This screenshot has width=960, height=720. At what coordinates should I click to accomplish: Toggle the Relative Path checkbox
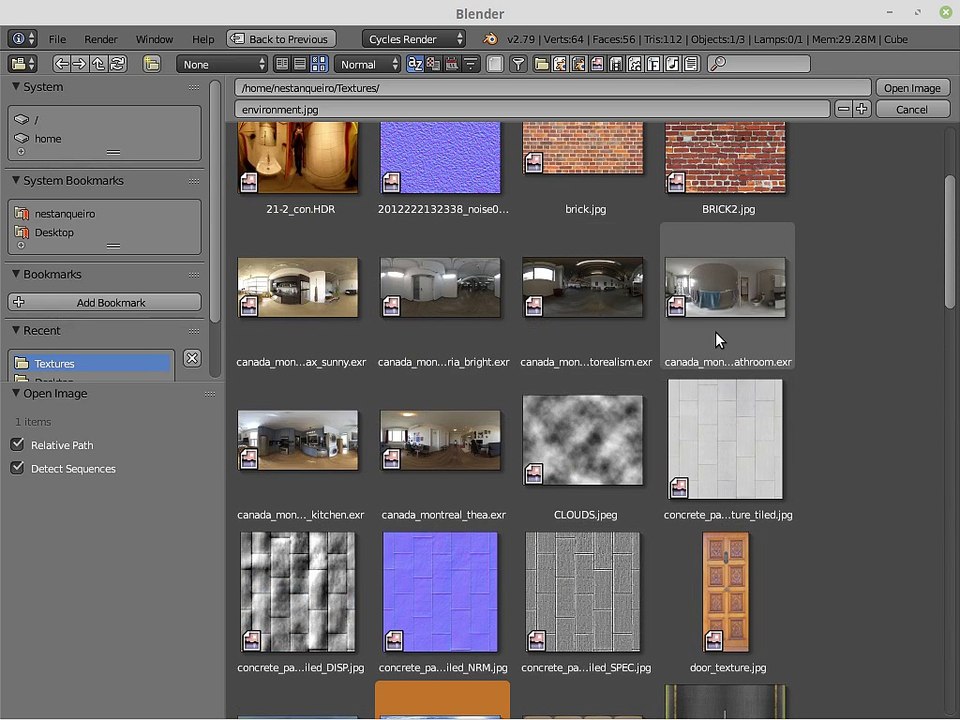click(x=18, y=444)
